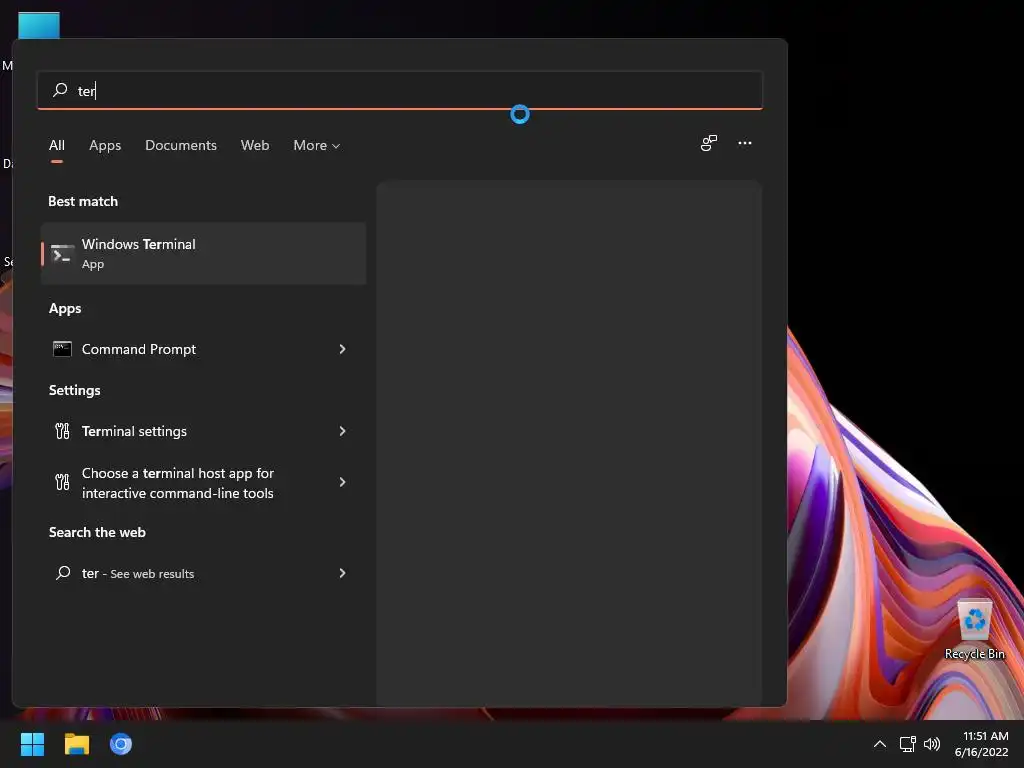The width and height of the screenshot is (1024, 768).
Task: Open File Explorer from the taskbar
Action: (x=76, y=744)
